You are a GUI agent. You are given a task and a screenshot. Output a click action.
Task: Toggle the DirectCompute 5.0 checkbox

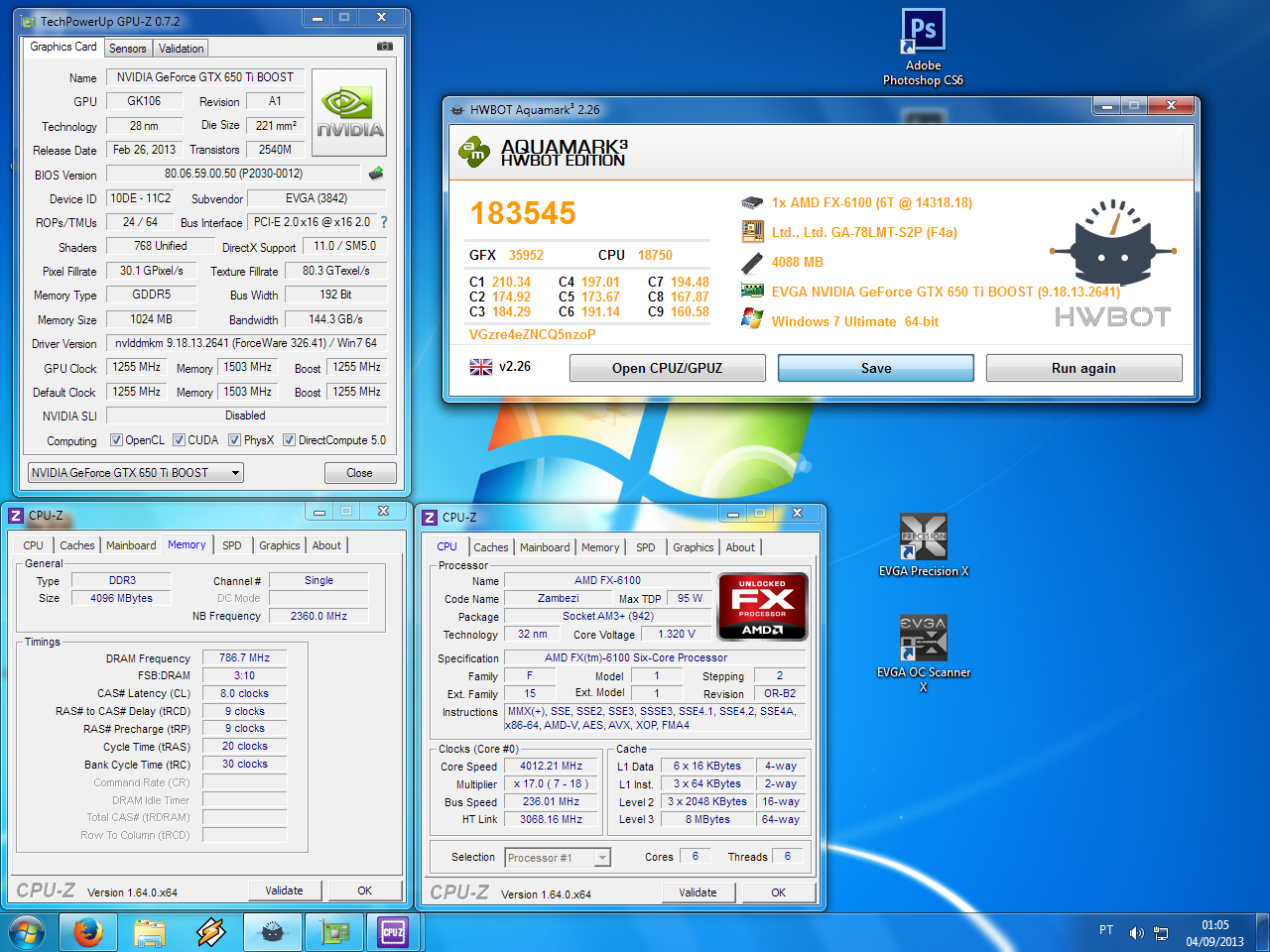coord(290,440)
